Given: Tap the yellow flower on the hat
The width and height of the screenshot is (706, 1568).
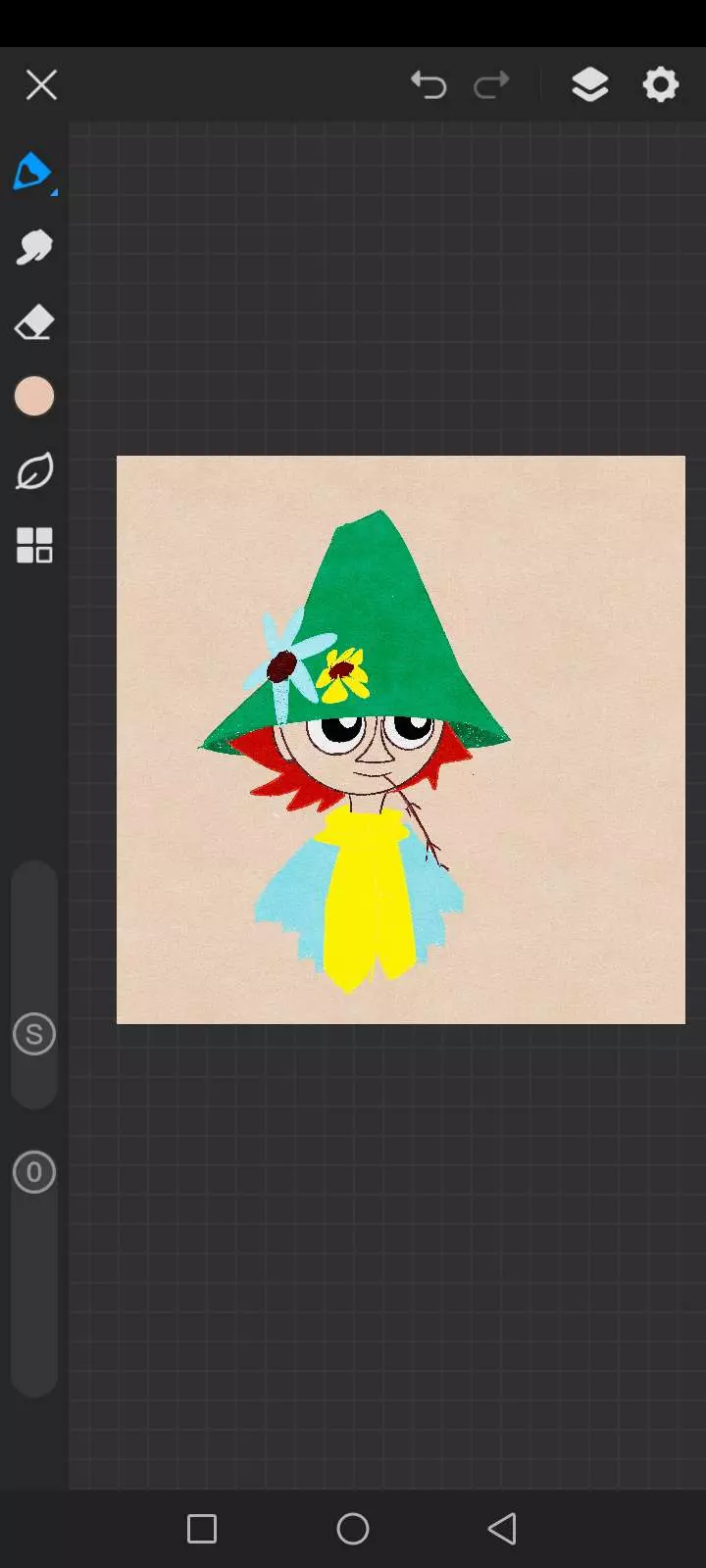Looking at the screenshot, I should (x=343, y=674).
